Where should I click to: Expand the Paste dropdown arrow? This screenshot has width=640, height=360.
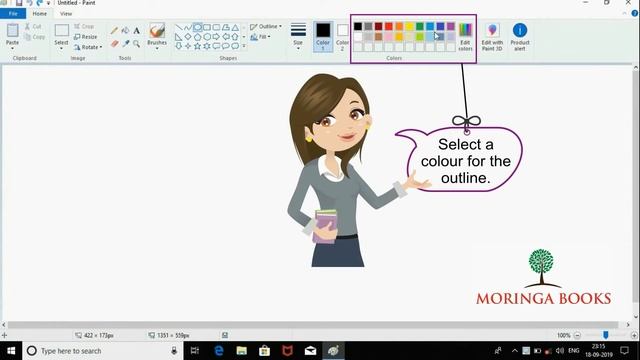click(x=12, y=49)
